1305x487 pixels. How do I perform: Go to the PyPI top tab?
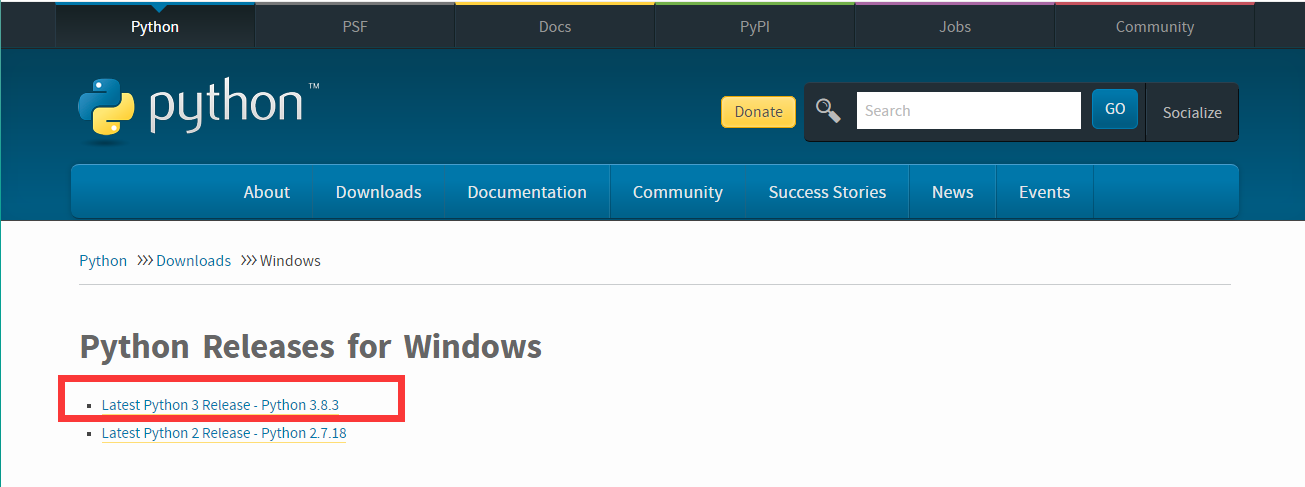[x=755, y=27]
